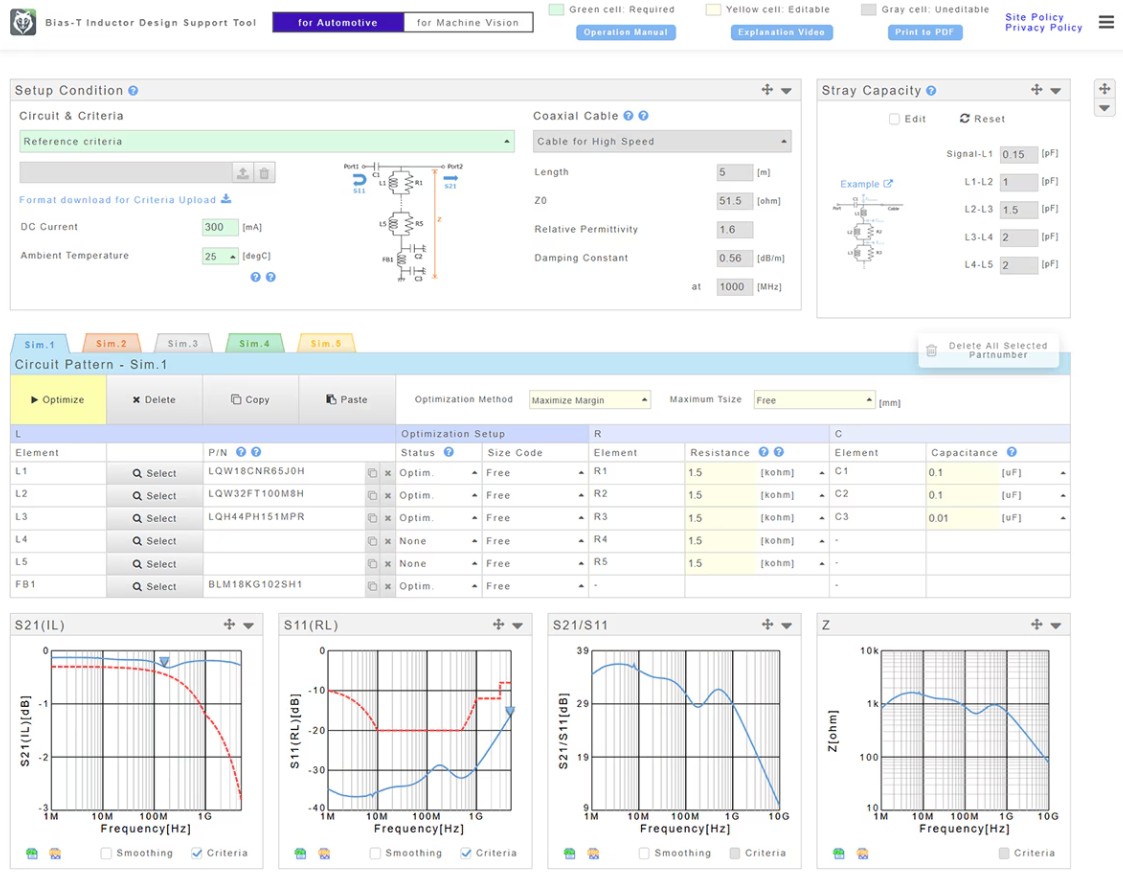
Task: Switch to the Sim.2 tab
Action: [111, 344]
